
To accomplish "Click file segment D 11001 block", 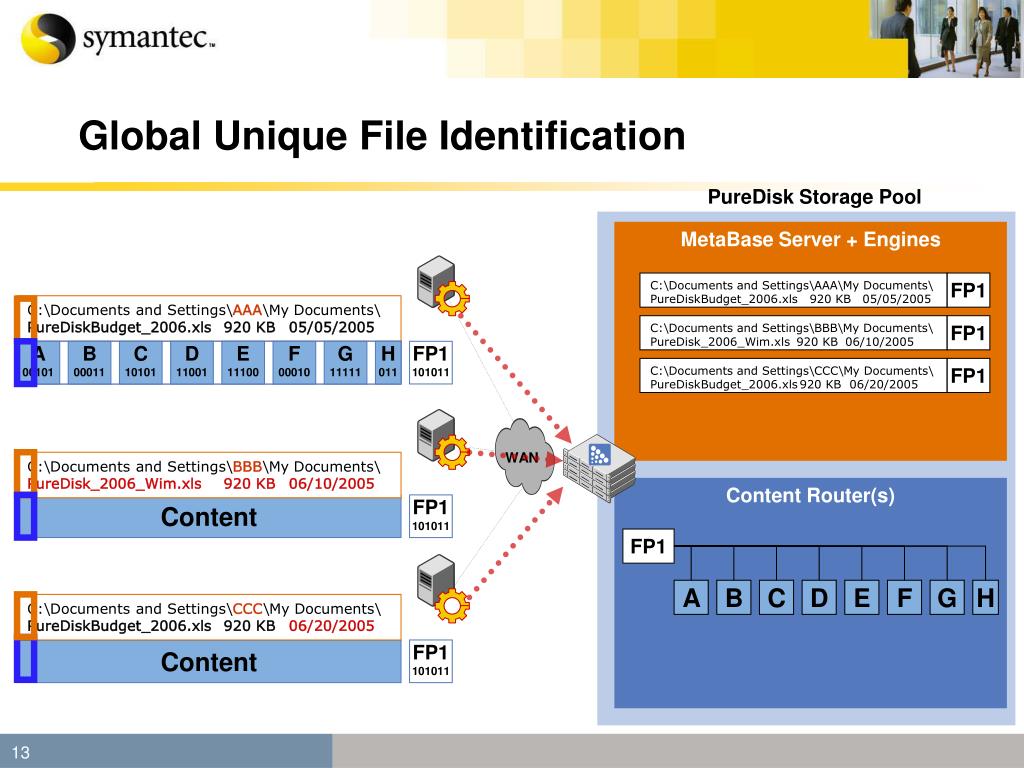I will tap(191, 362).
